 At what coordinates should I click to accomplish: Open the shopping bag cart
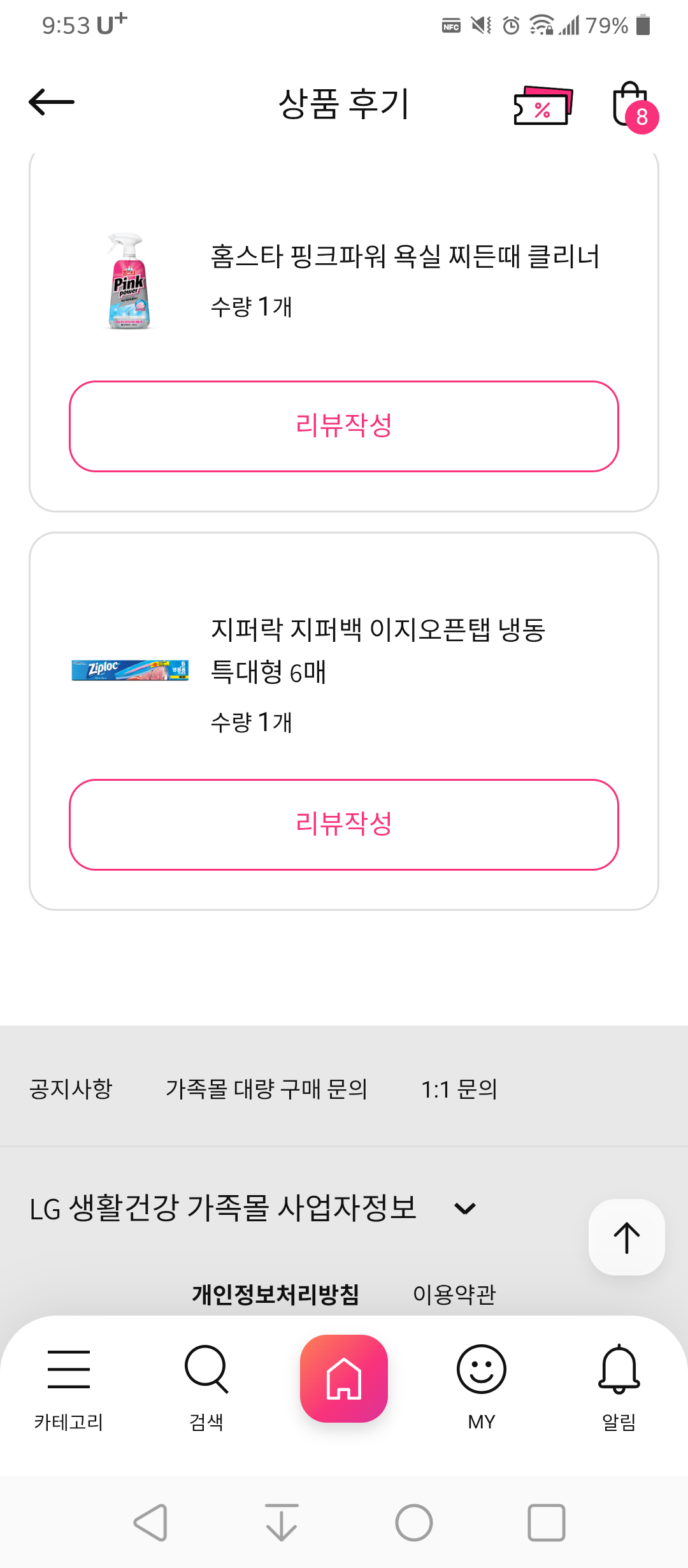click(x=632, y=105)
